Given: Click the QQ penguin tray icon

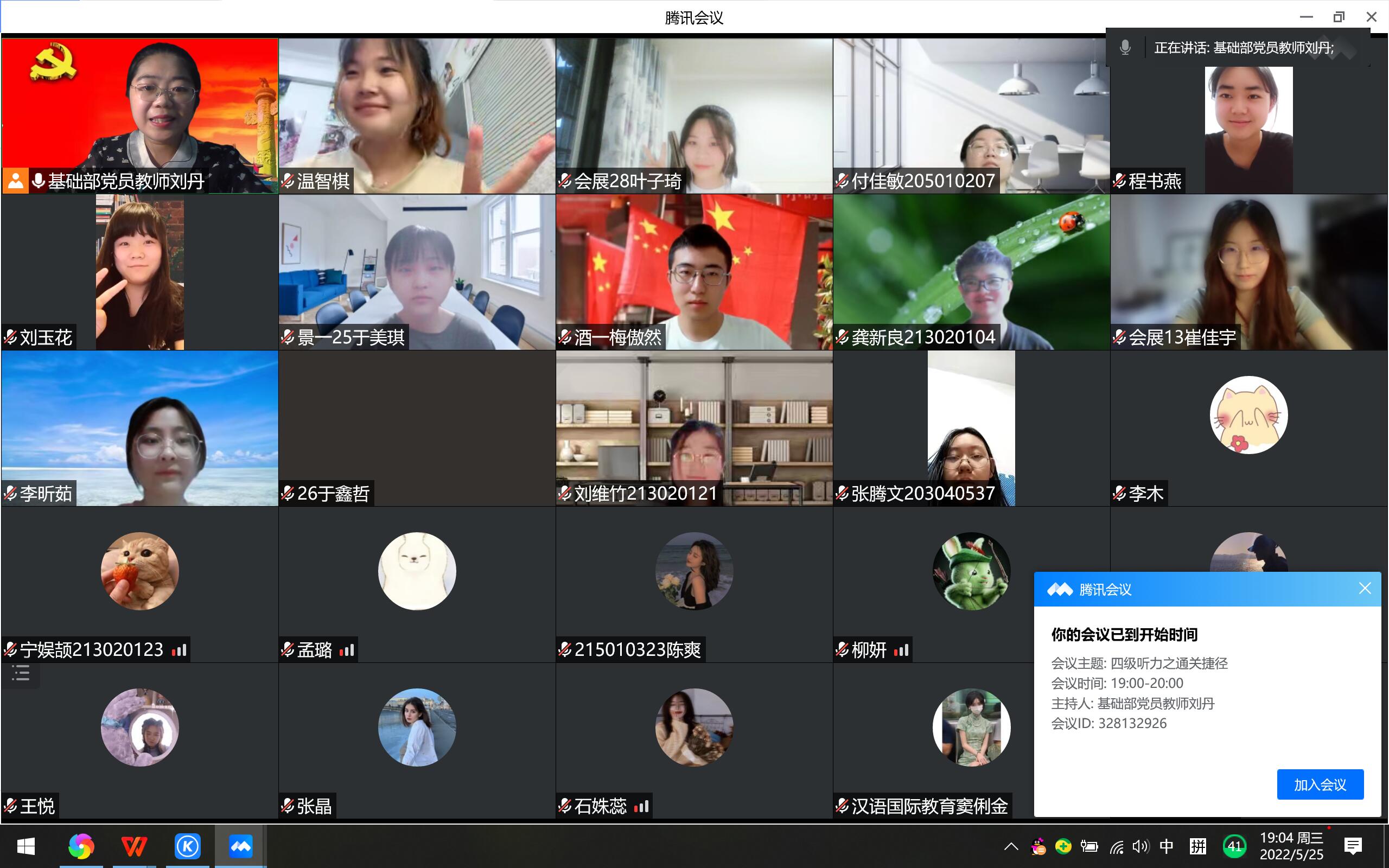Looking at the screenshot, I should click(x=1038, y=847).
